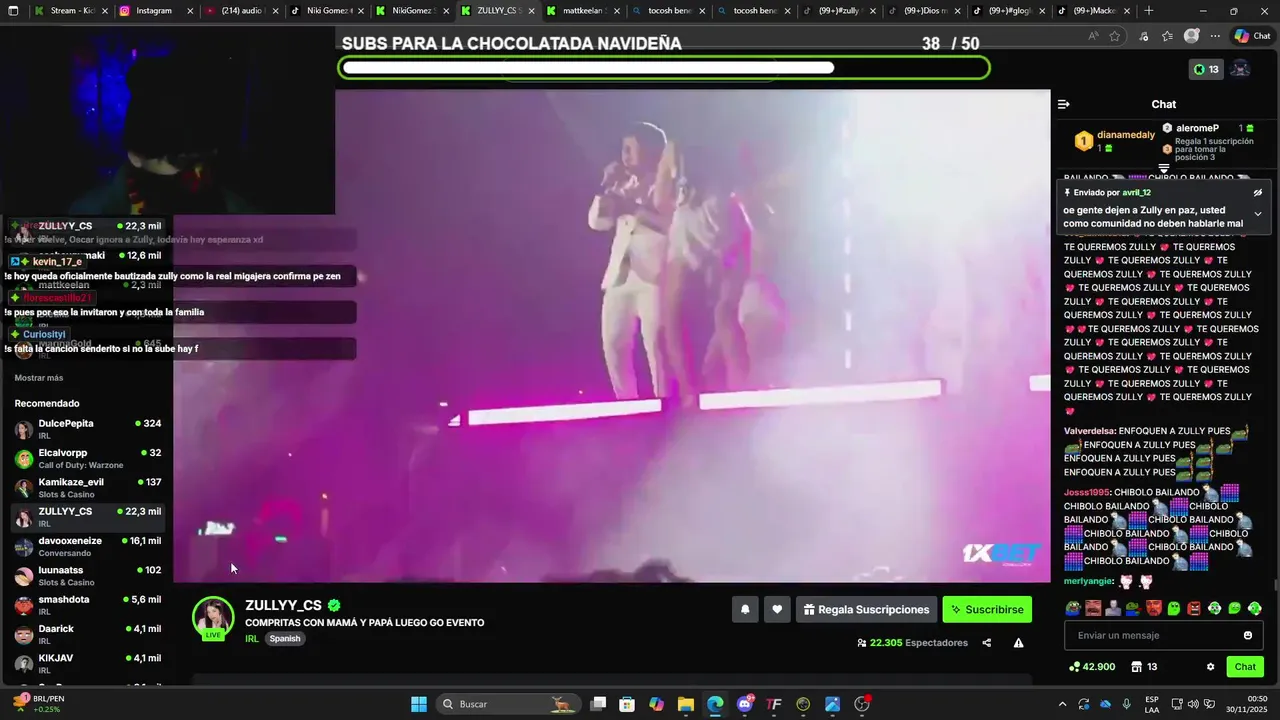Expand the pinned message from avril_12
This screenshot has height=720, width=1280.
pos(1258,213)
